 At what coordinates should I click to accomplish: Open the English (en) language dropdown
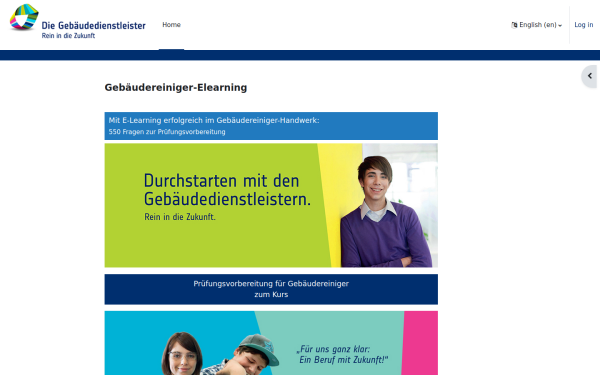click(536, 25)
